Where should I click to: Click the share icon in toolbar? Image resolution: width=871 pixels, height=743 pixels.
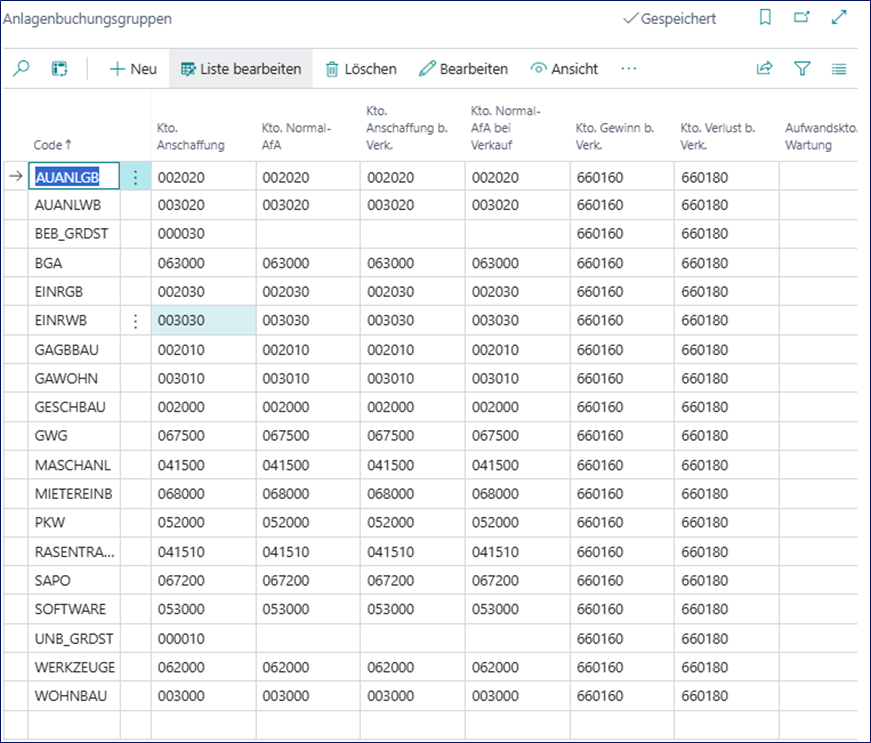click(x=764, y=69)
